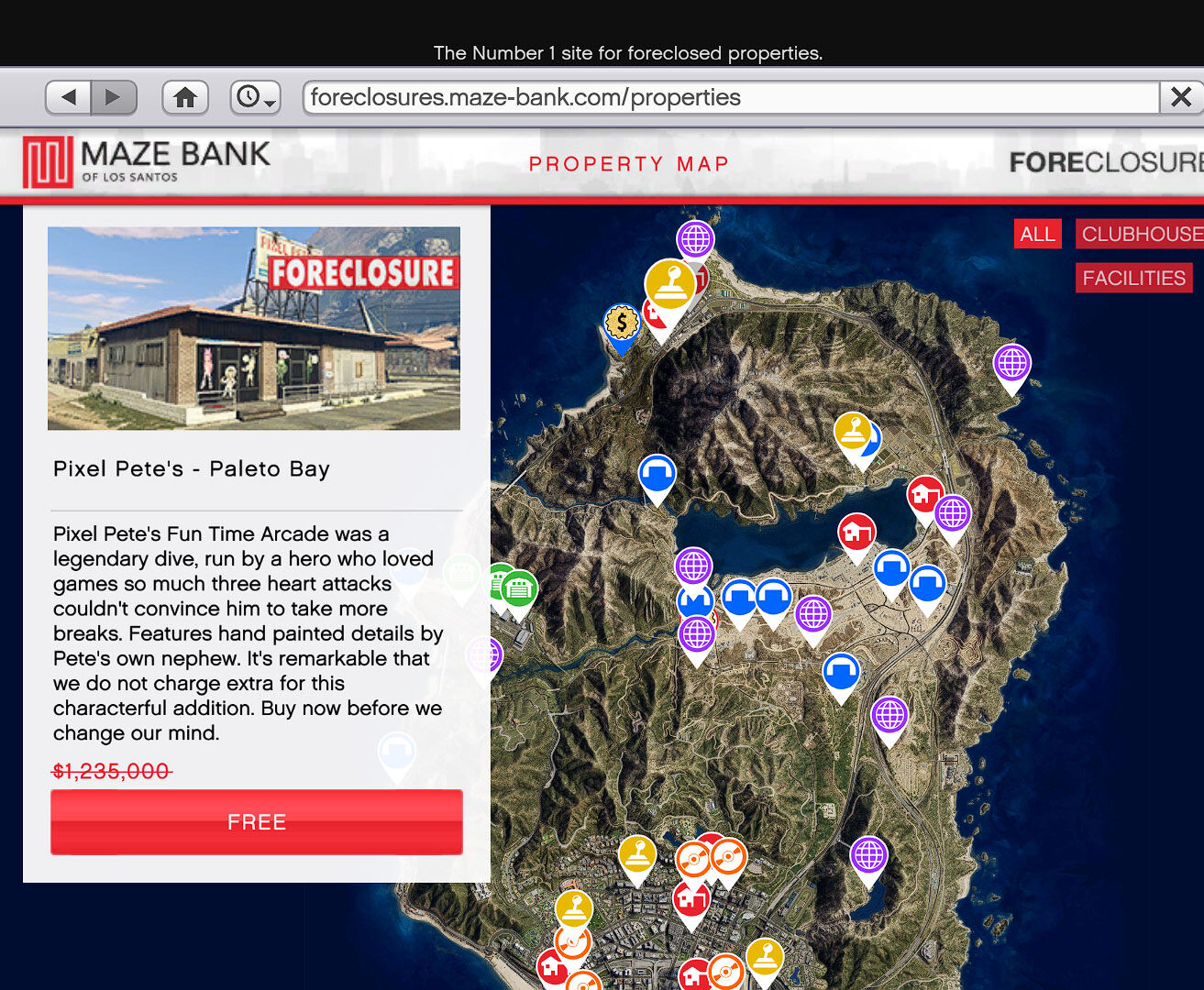1204x990 pixels.
Task: Click the Pixel Pete's foreclosure photo thumbnail
Action: point(254,328)
